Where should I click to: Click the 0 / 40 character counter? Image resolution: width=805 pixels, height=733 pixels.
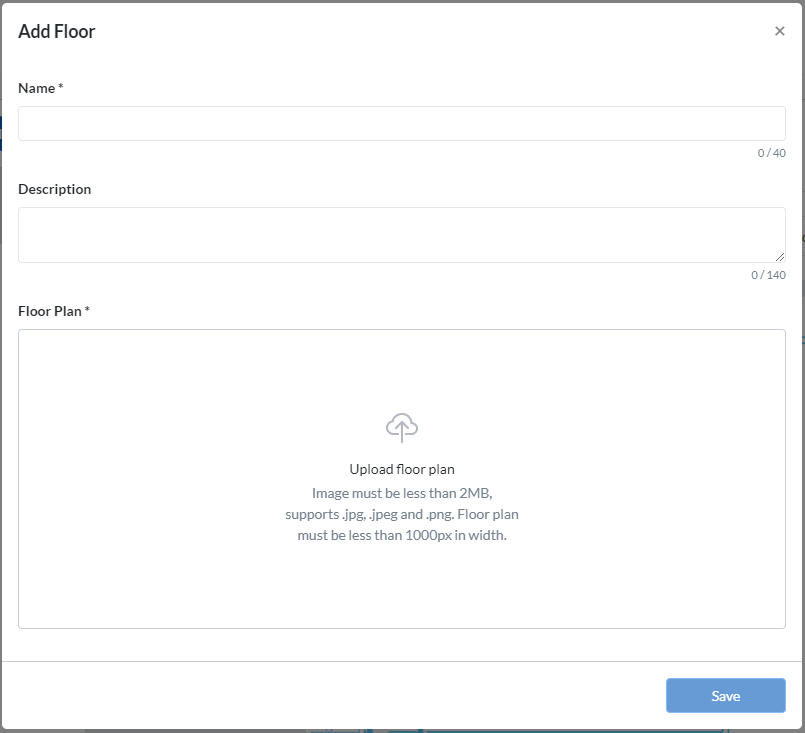(x=771, y=153)
